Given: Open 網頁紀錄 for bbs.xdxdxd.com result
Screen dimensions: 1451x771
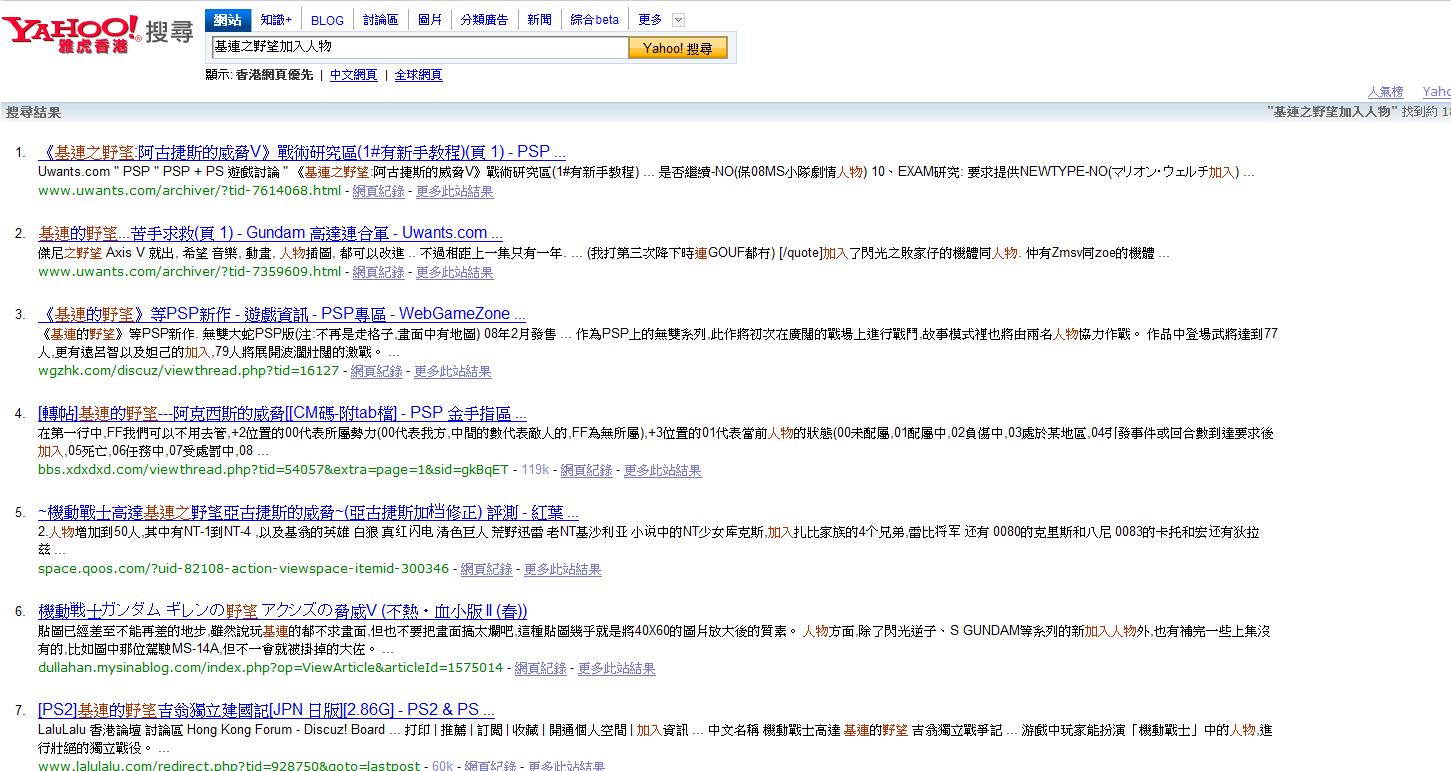Looking at the screenshot, I should (587, 470).
